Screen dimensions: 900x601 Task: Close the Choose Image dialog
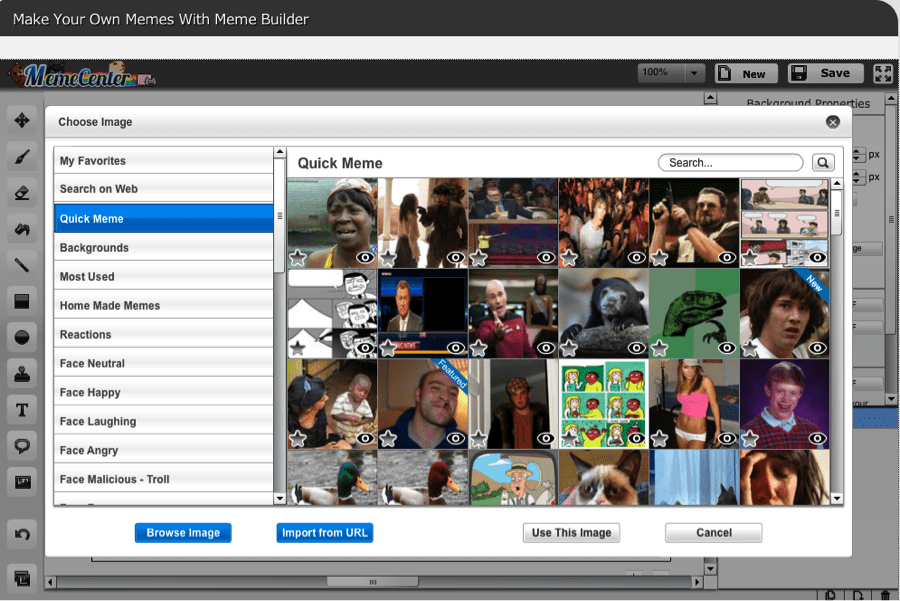click(833, 122)
